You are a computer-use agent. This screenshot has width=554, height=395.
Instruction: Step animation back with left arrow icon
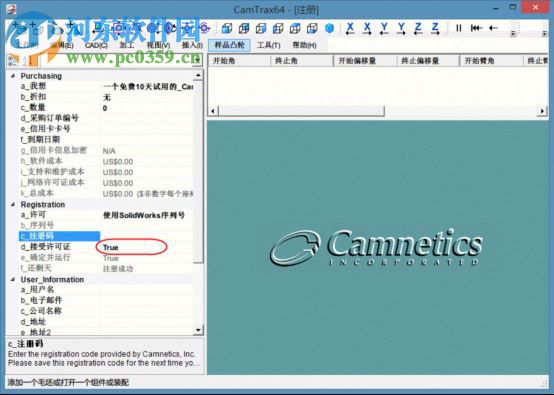[x=493, y=28]
